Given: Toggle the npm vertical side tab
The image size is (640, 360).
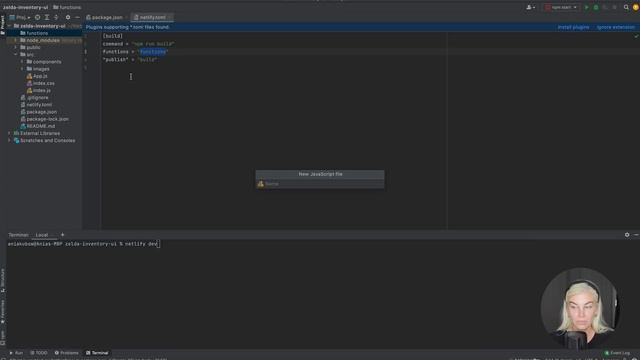Looking at the screenshot, I should (2, 338).
